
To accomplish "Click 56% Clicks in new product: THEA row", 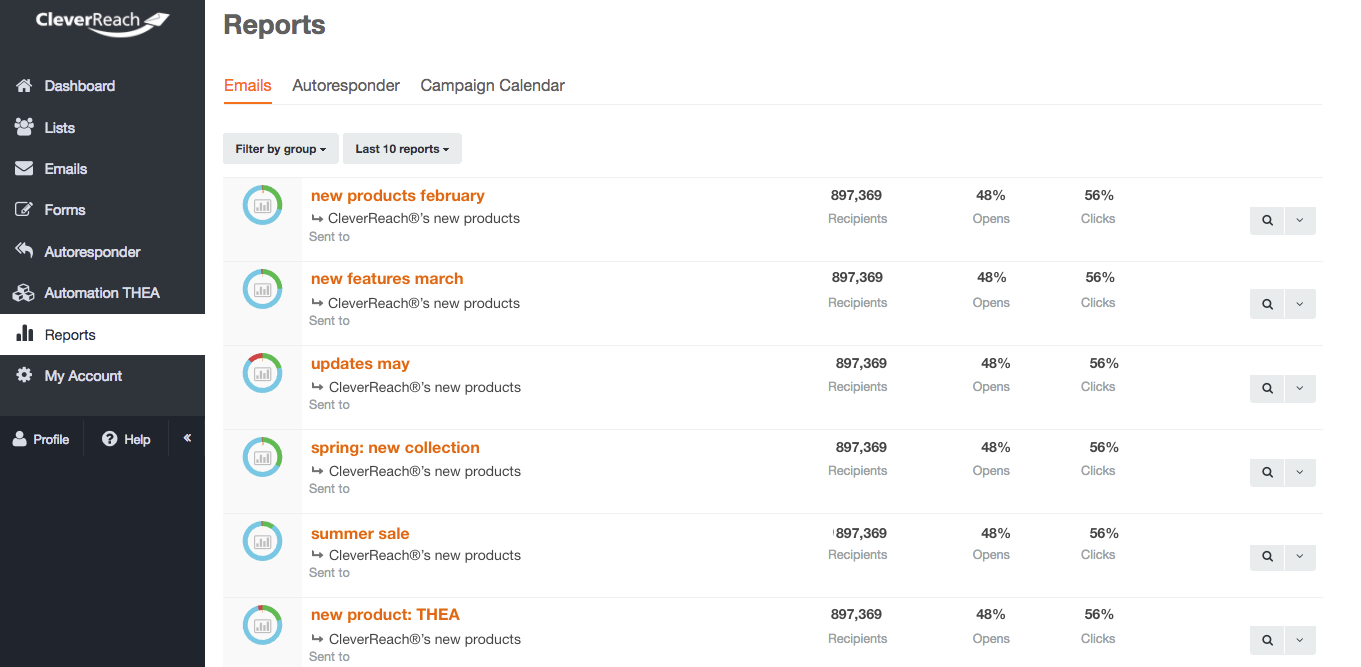I will (1099, 614).
